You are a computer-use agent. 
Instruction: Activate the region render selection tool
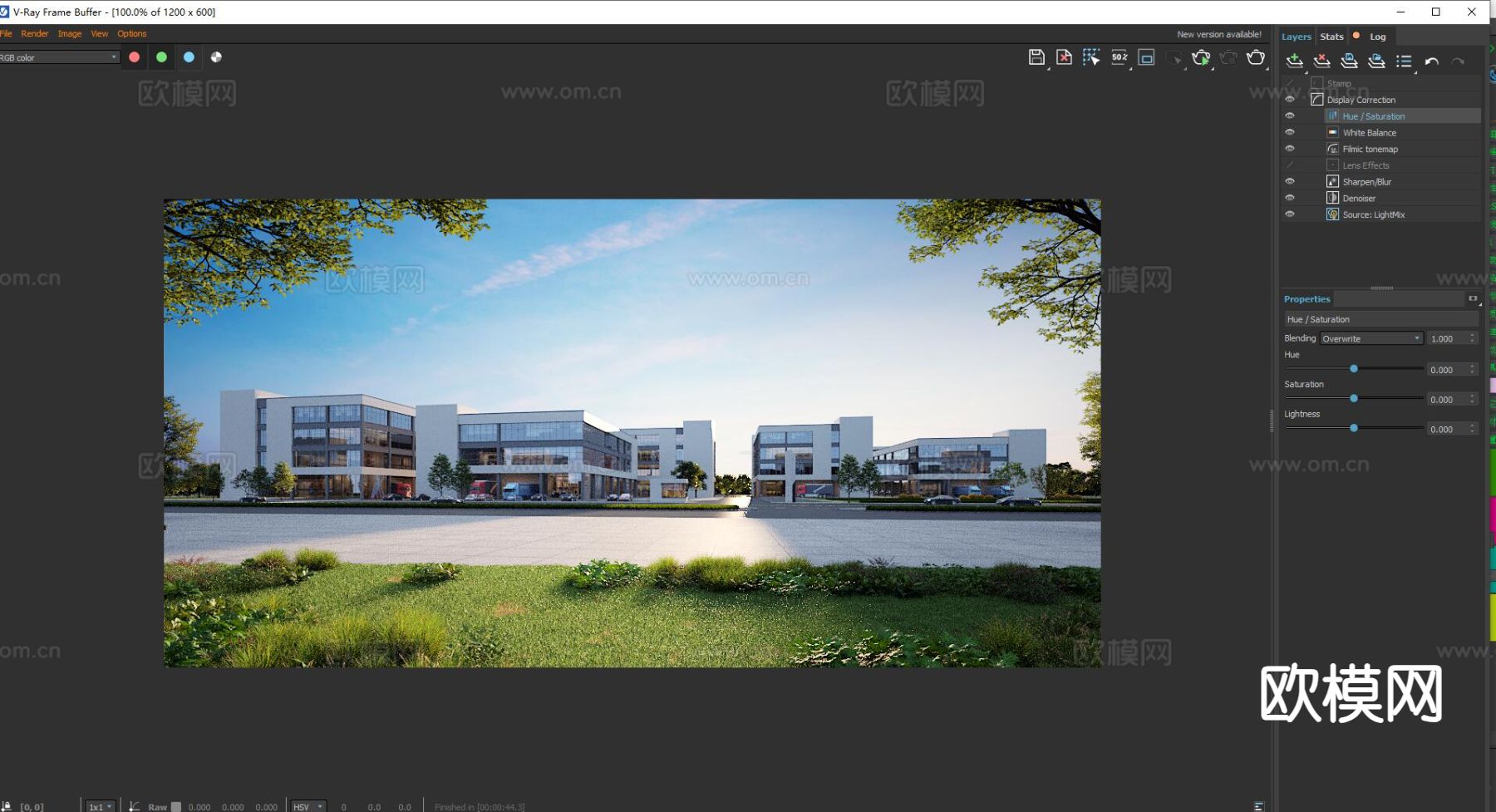coord(1091,57)
